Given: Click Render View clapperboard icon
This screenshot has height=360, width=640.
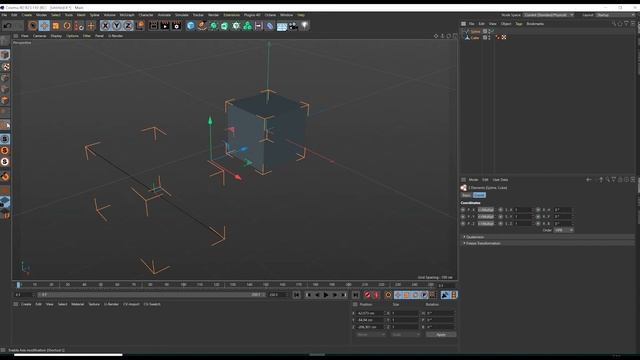Looking at the screenshot, I should [x=153, y=26].
